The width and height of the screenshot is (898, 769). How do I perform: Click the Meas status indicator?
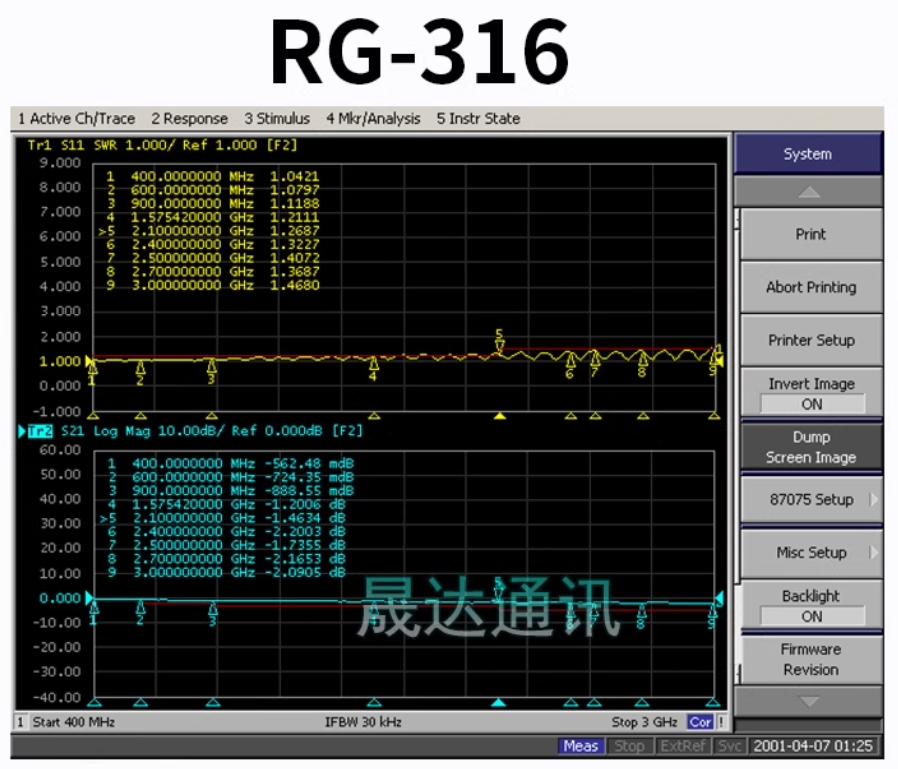tap(581, 746)
